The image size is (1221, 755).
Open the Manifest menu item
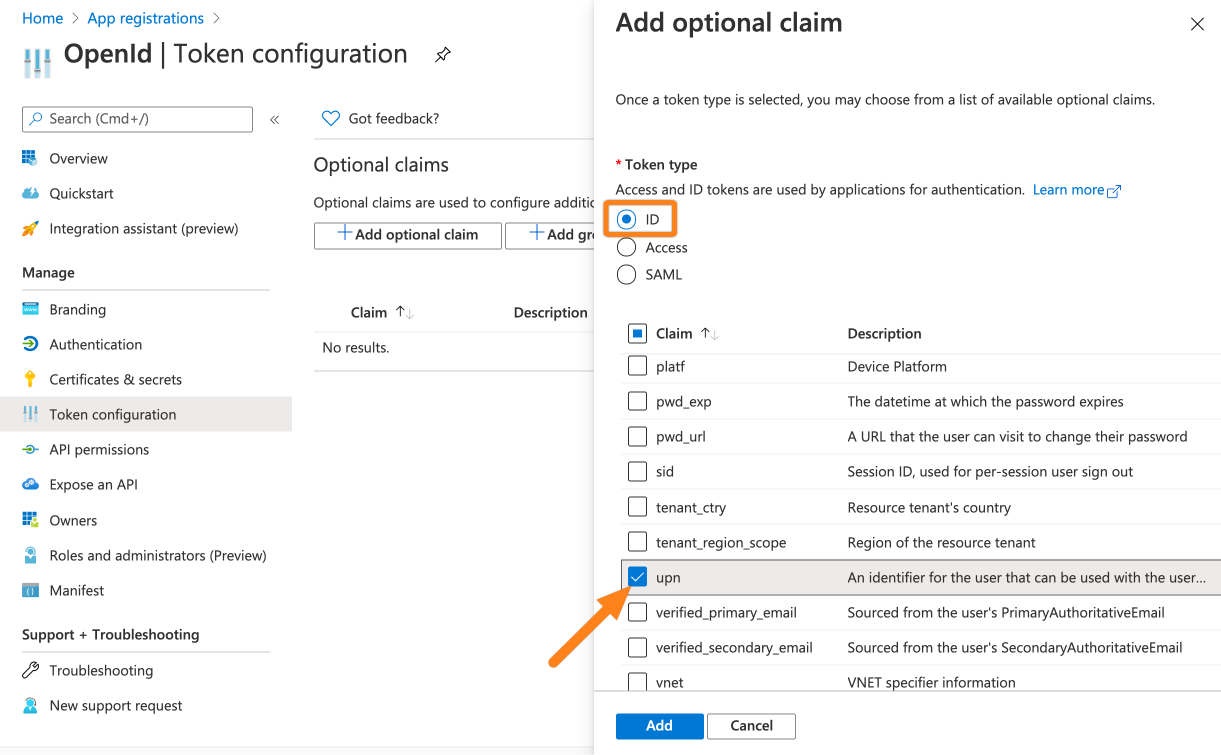pyautogui.click(x=77, y=590)
